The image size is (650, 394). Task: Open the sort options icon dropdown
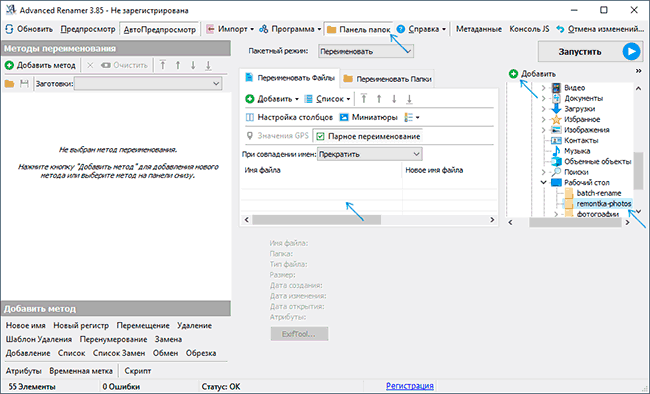412,117
